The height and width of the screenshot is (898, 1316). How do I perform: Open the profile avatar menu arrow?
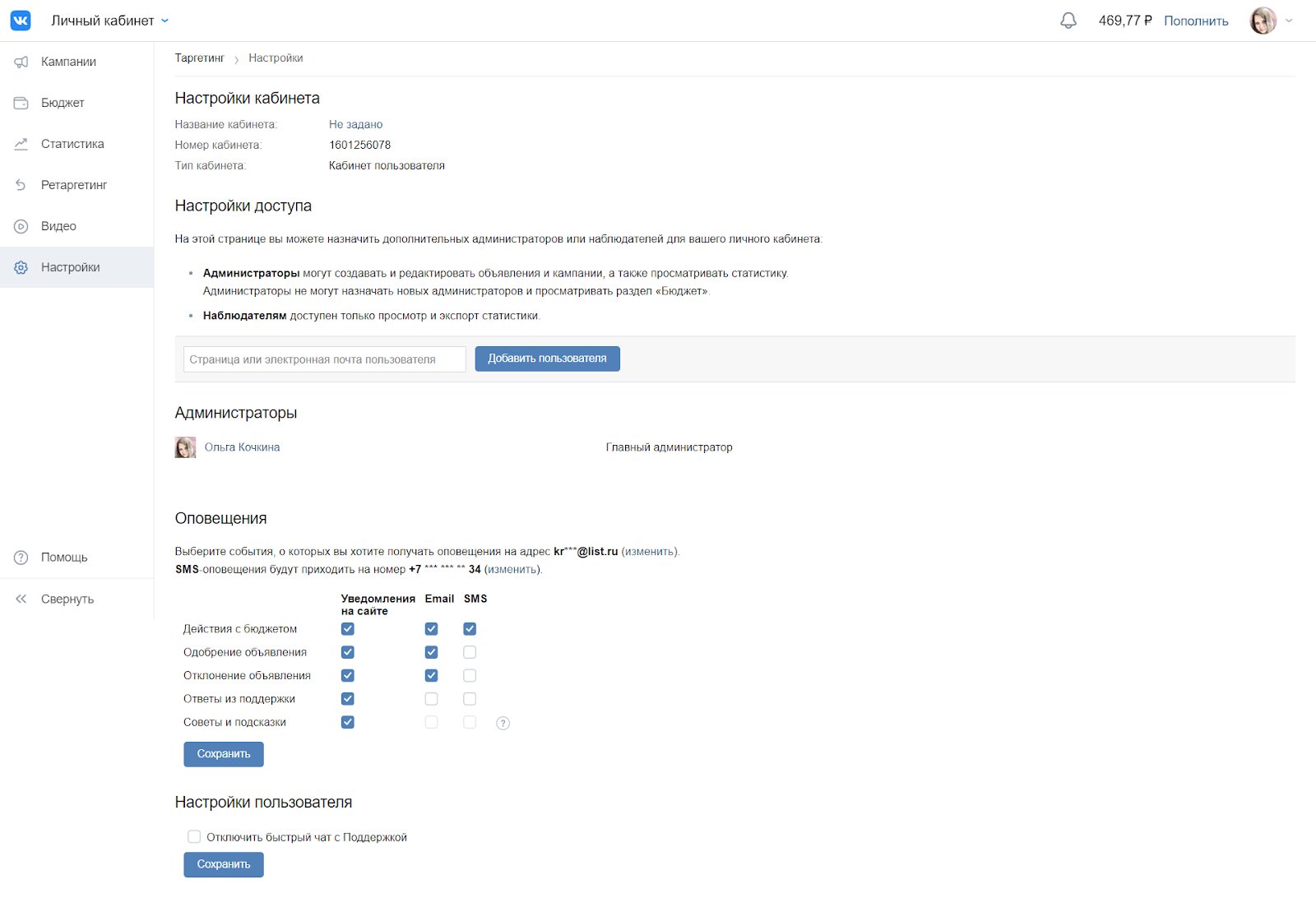tap(1289, 21)
